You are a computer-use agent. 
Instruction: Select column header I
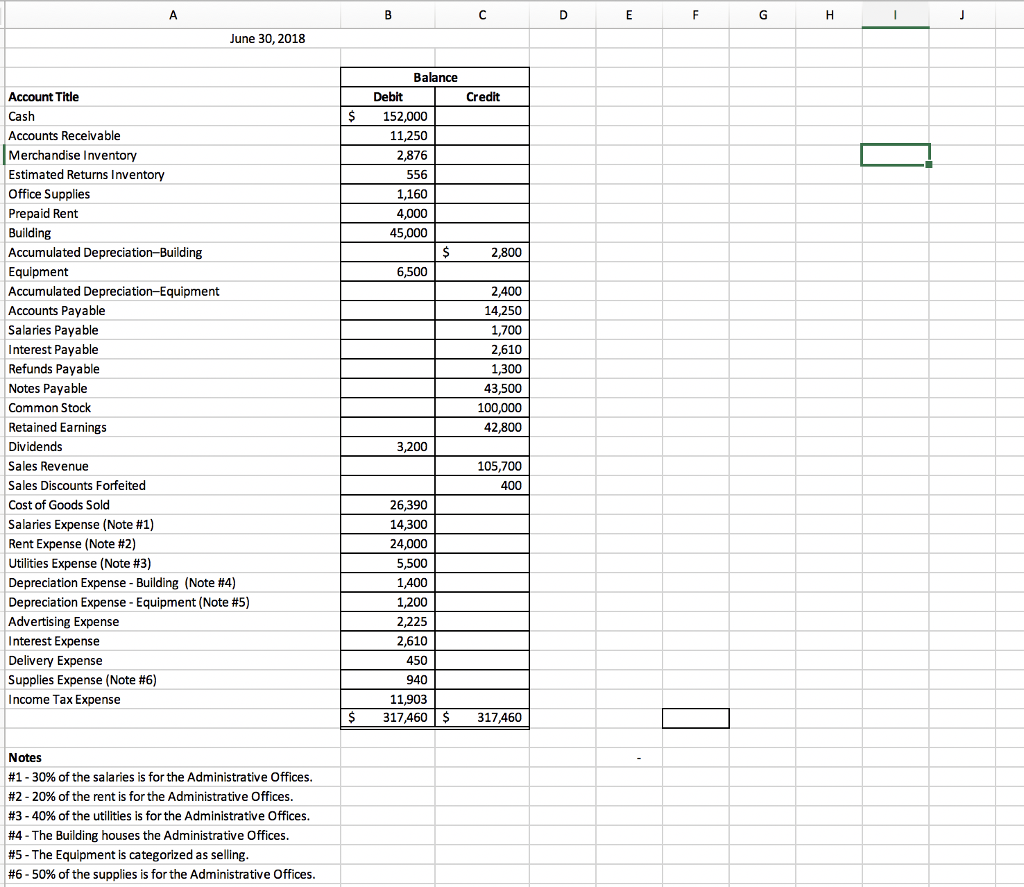tap(894, 15)
